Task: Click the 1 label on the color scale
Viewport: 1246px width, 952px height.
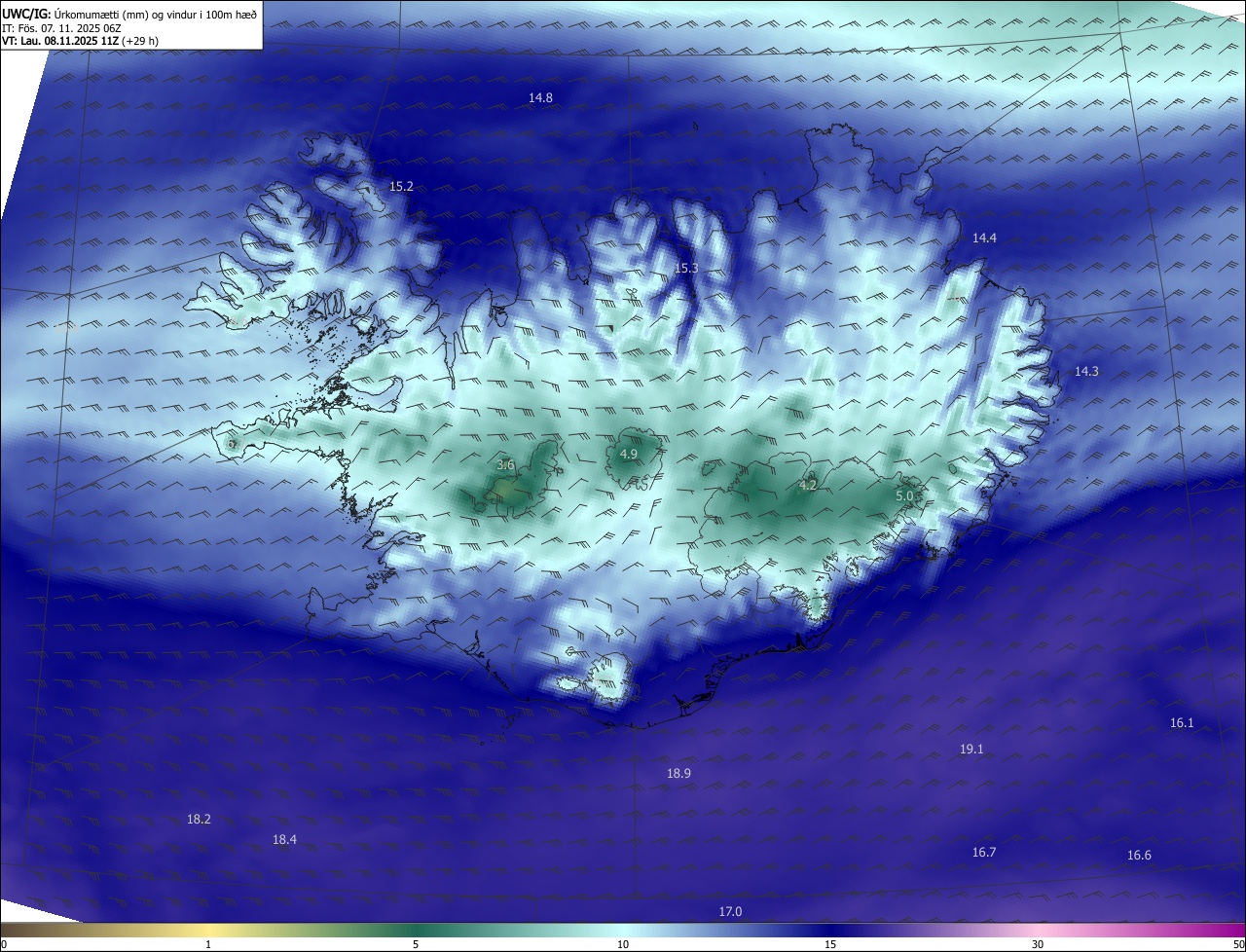Action: [x=208, y=944]
